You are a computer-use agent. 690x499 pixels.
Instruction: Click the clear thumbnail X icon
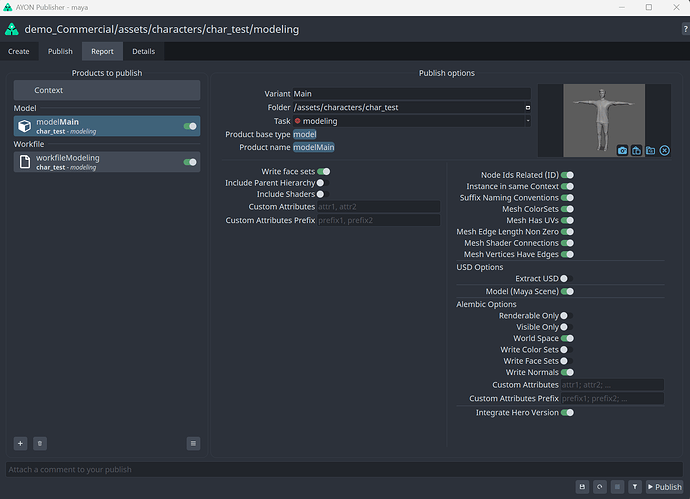pos(664,150)
